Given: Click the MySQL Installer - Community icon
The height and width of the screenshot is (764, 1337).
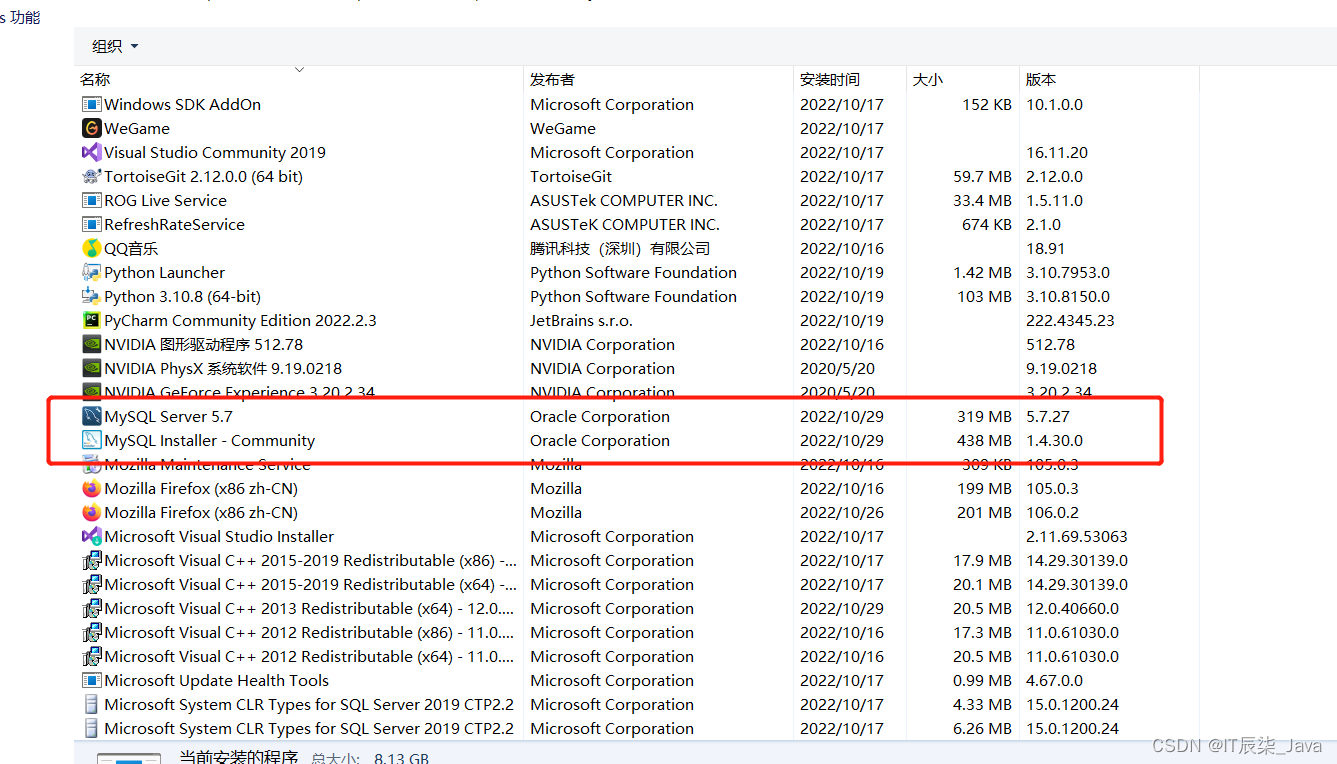Looking at the screenshot, I should click(91, 440).
